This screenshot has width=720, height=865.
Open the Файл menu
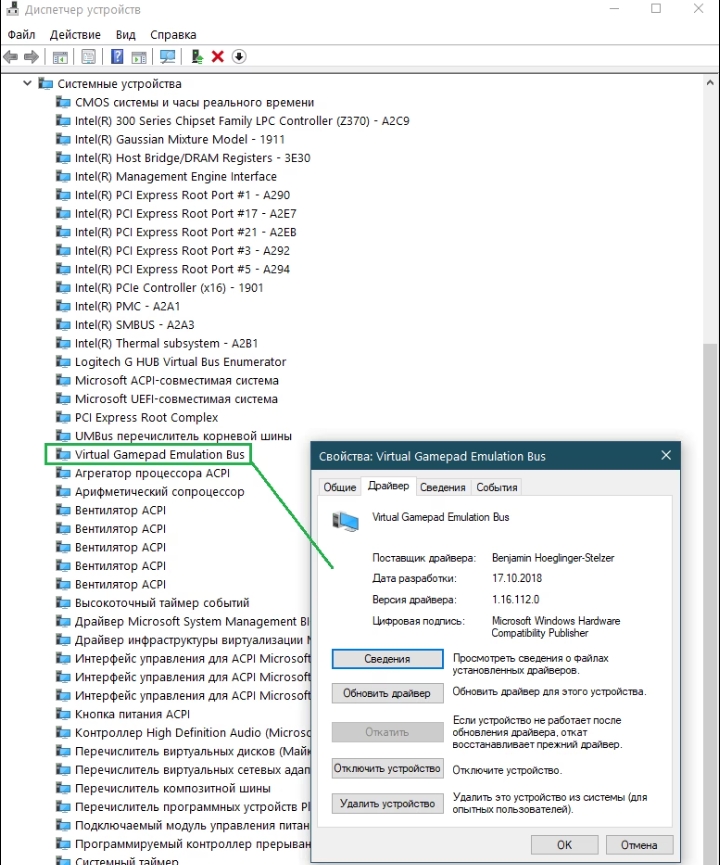click(x=21, y=34)
